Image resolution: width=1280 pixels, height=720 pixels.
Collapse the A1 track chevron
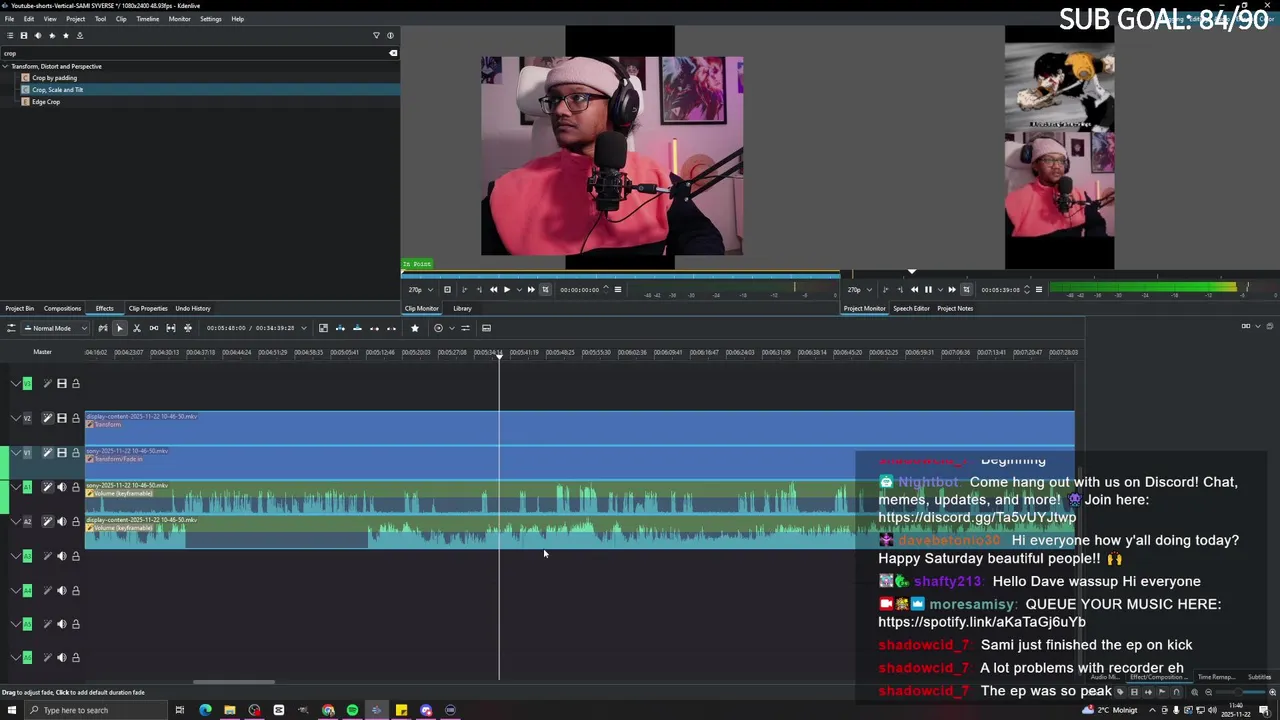(x=15, y=487)
